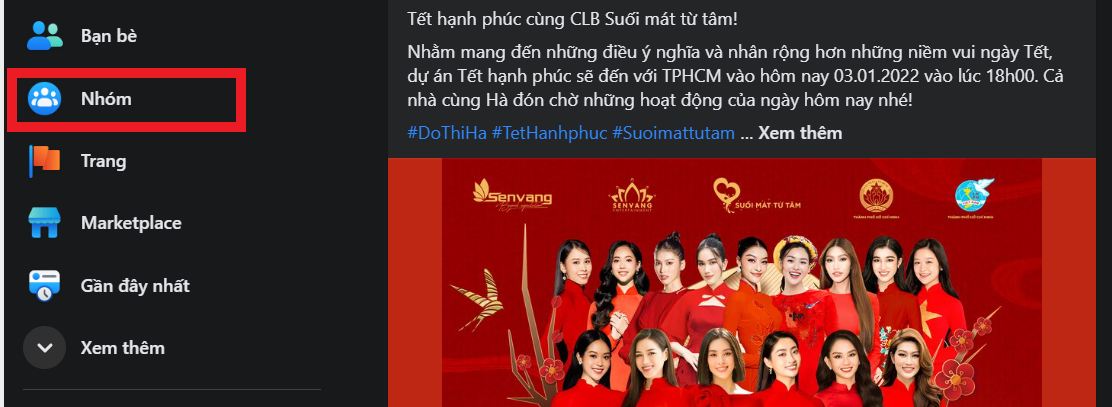Viewport: 1112px width, 407px height.
Task: Open the Marketplace storefront icon
Action: [45, 223]
